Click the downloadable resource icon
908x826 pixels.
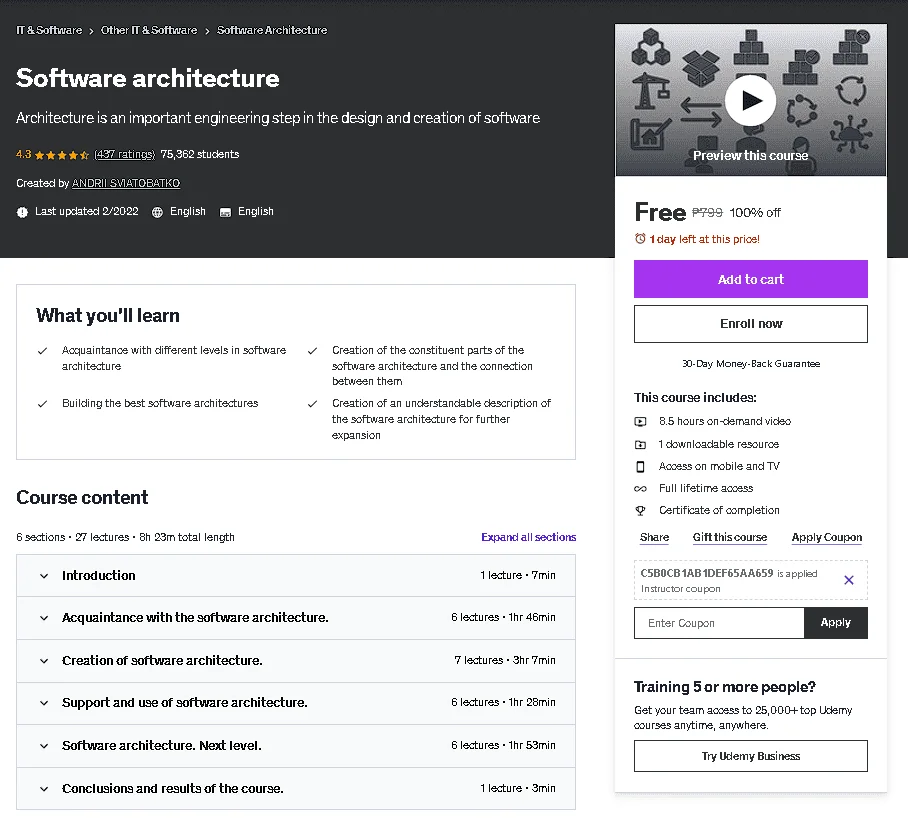pos(640,445)
